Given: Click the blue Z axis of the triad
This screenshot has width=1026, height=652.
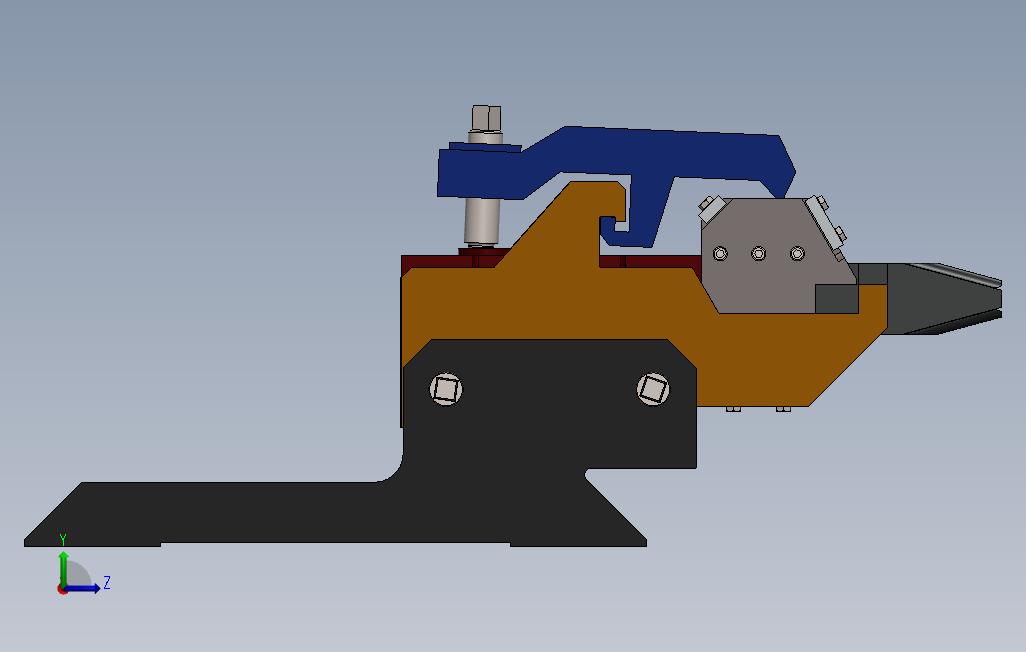Looking at the screenshot, I should pos(84,588).
